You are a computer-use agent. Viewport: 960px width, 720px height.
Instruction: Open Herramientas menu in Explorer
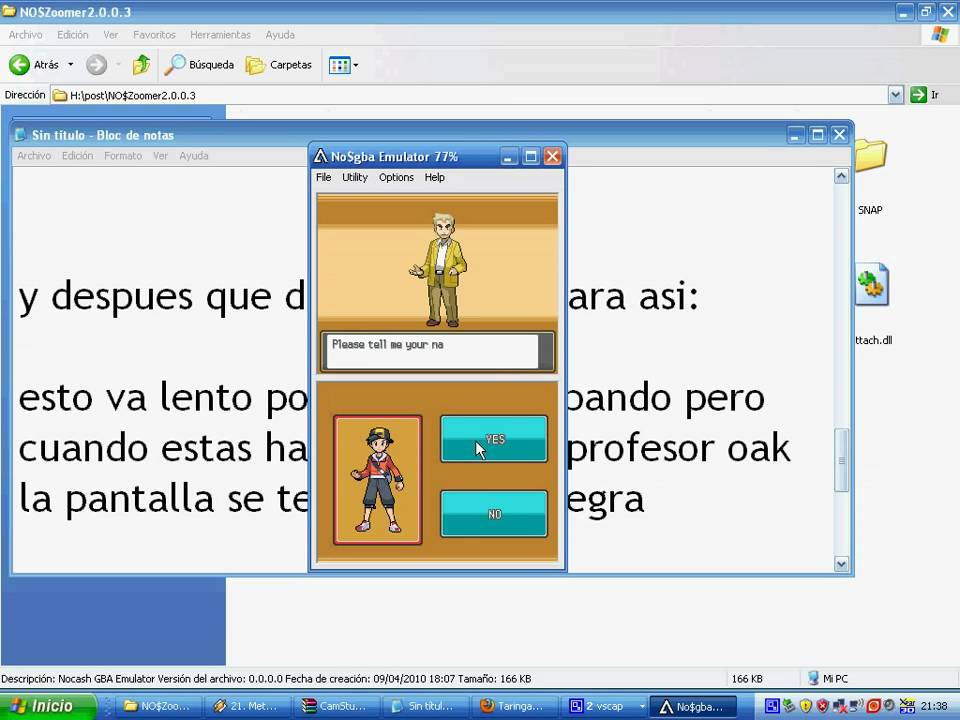(x=220, y=35)
